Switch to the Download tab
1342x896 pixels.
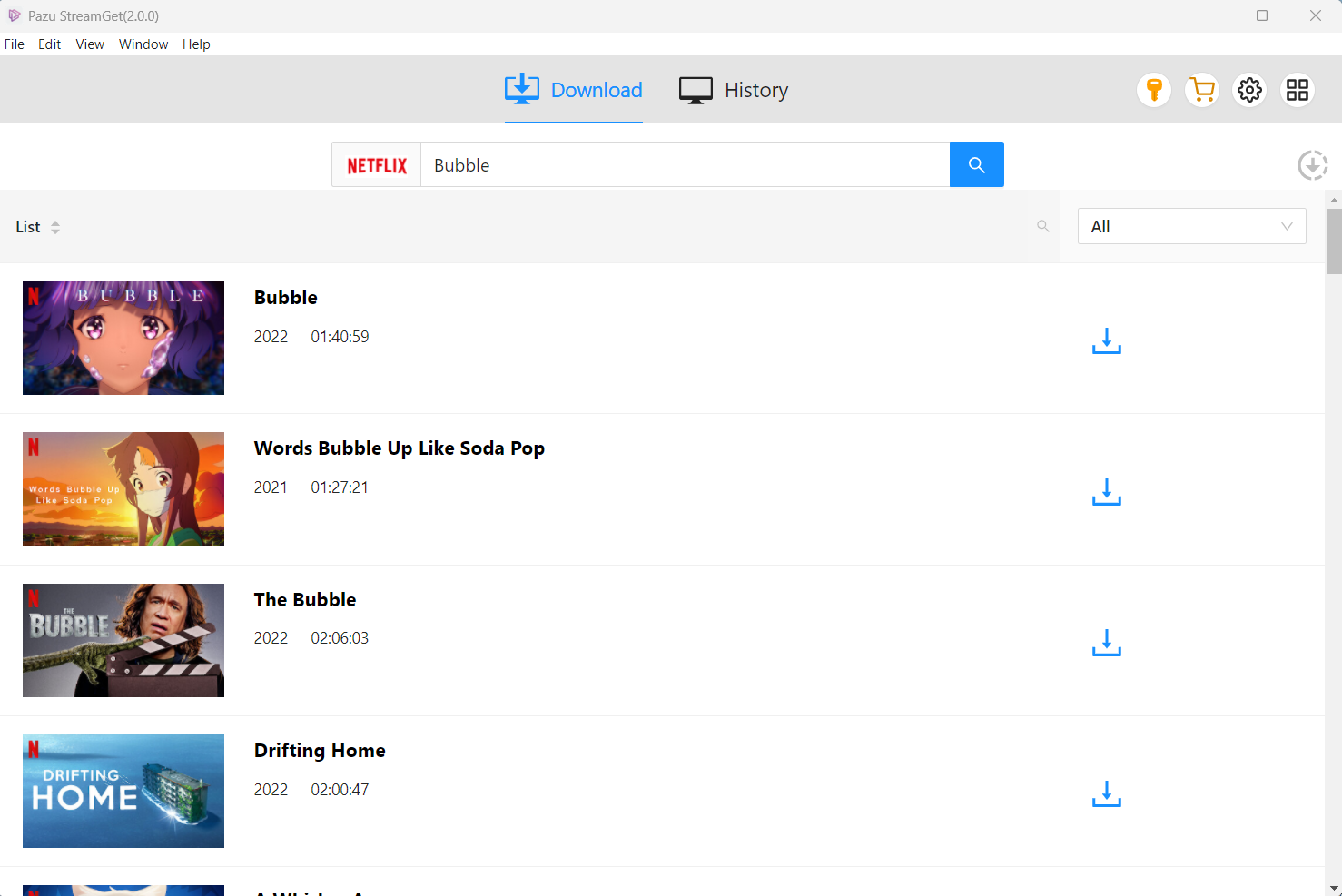pos(574,90)
